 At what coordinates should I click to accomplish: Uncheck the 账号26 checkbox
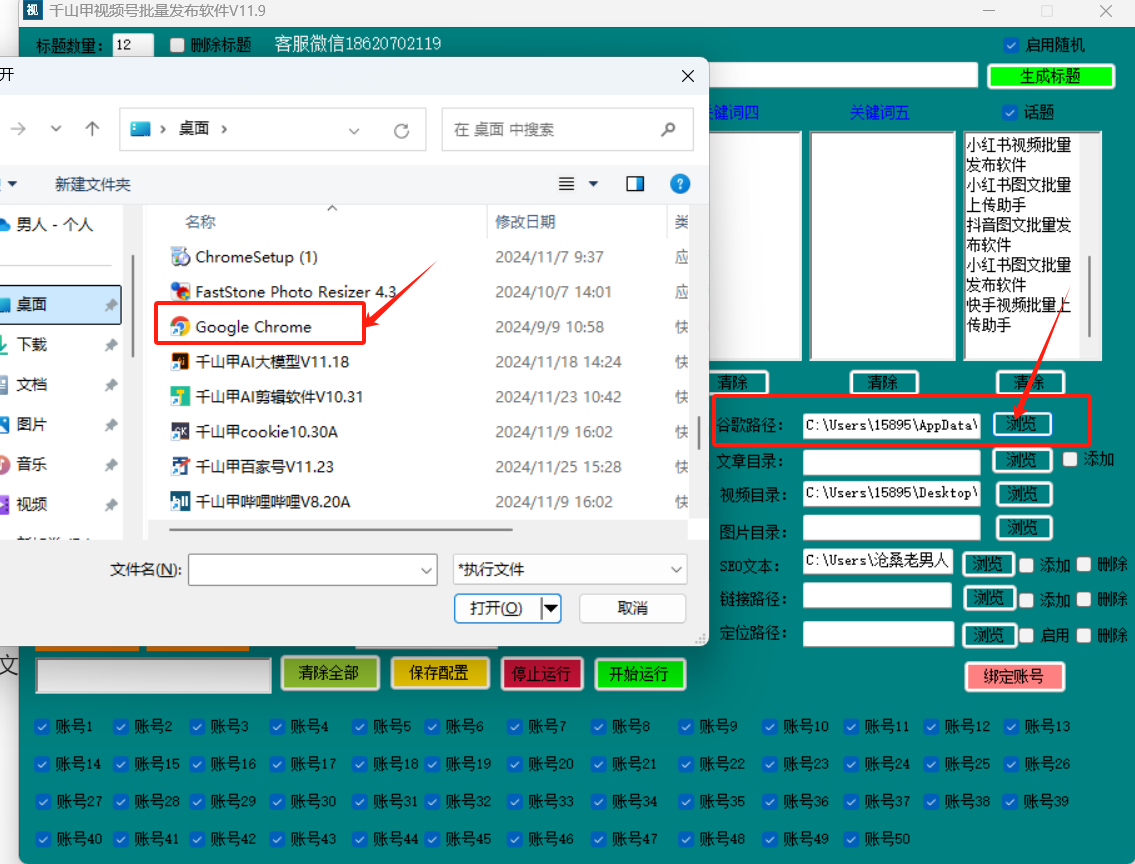pyautogui.click(x=1011, y=764)
